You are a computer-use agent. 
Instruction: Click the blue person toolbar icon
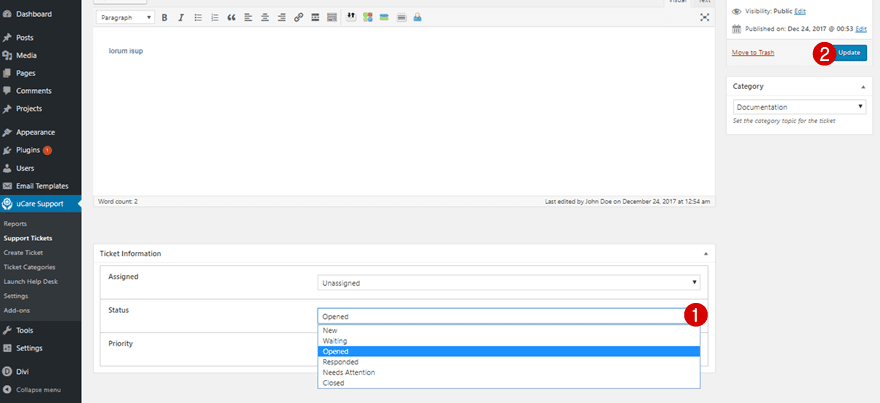click(x=418, y=17)
